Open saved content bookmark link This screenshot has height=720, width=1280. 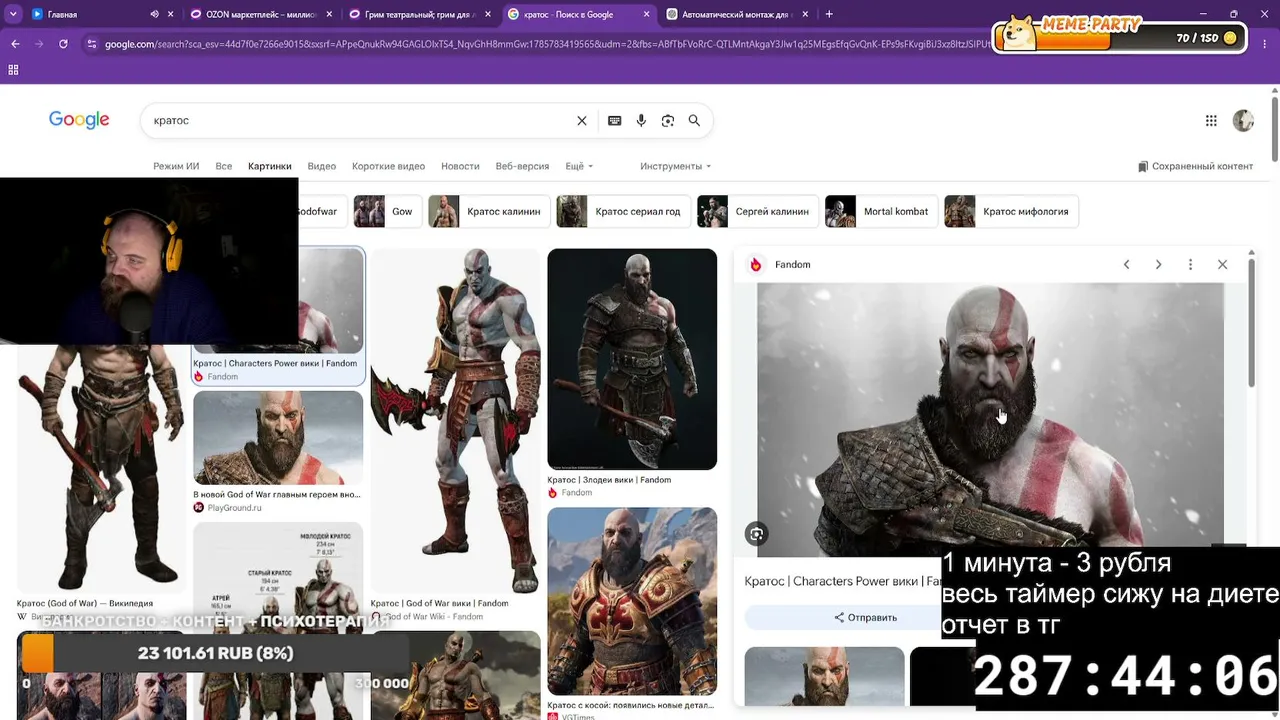point(1195,166)
